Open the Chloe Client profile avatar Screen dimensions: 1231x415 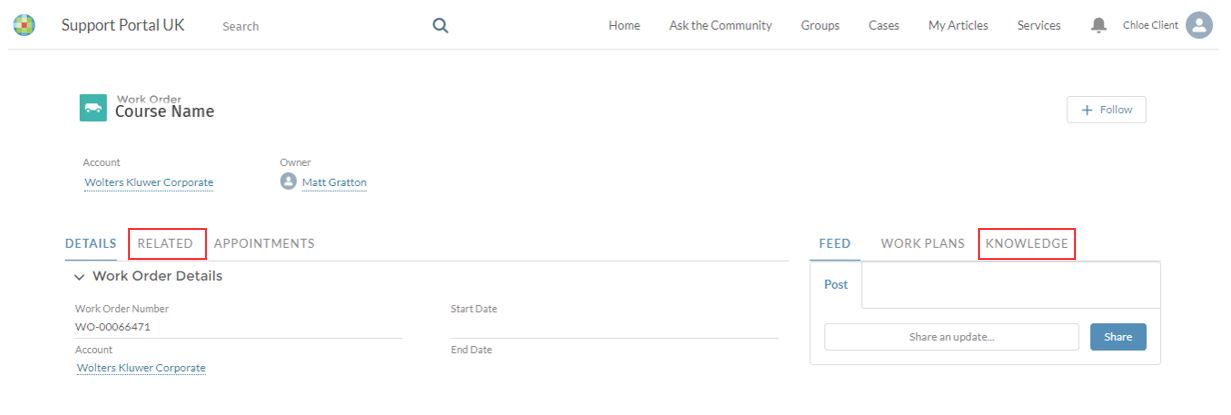(1199, 25)
